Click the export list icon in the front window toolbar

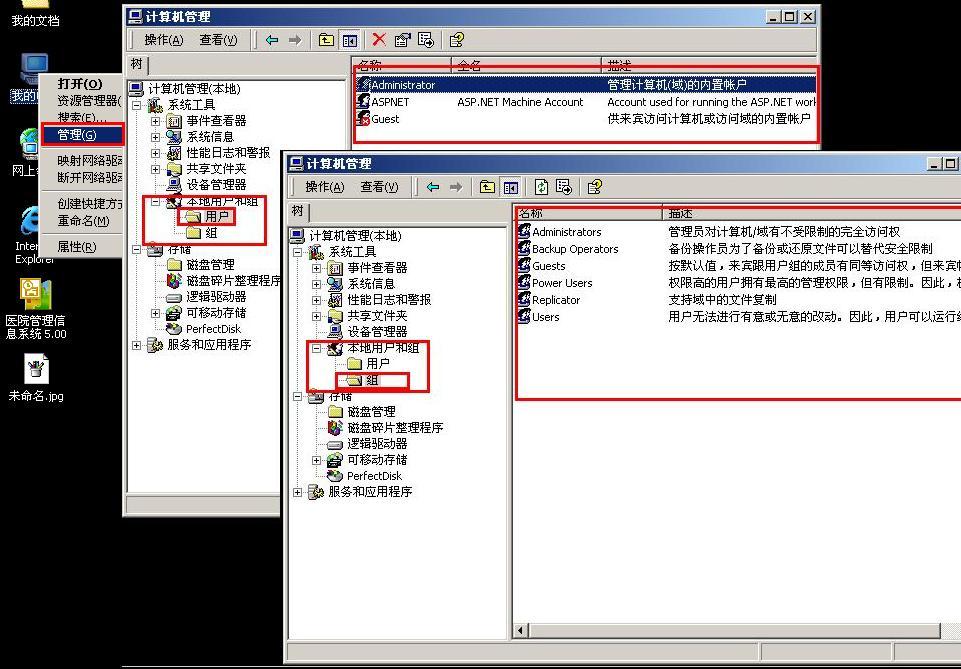coord(564,187)
